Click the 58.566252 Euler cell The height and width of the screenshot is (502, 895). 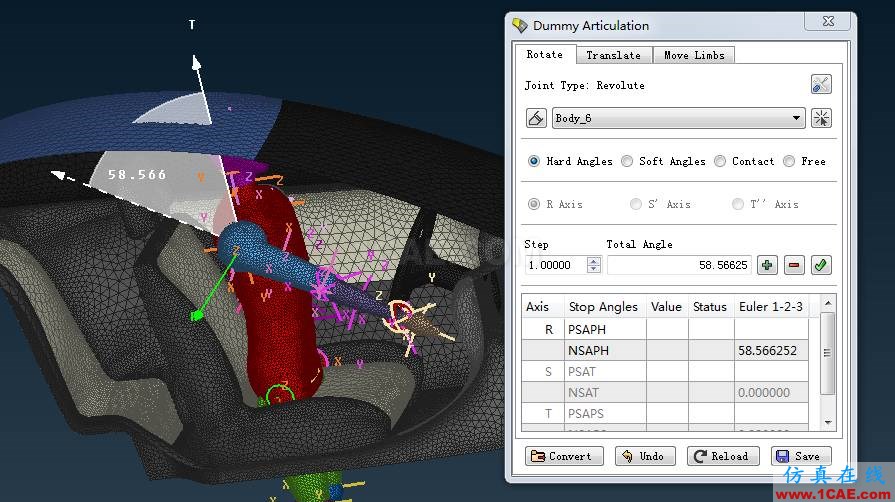point(771,350)
